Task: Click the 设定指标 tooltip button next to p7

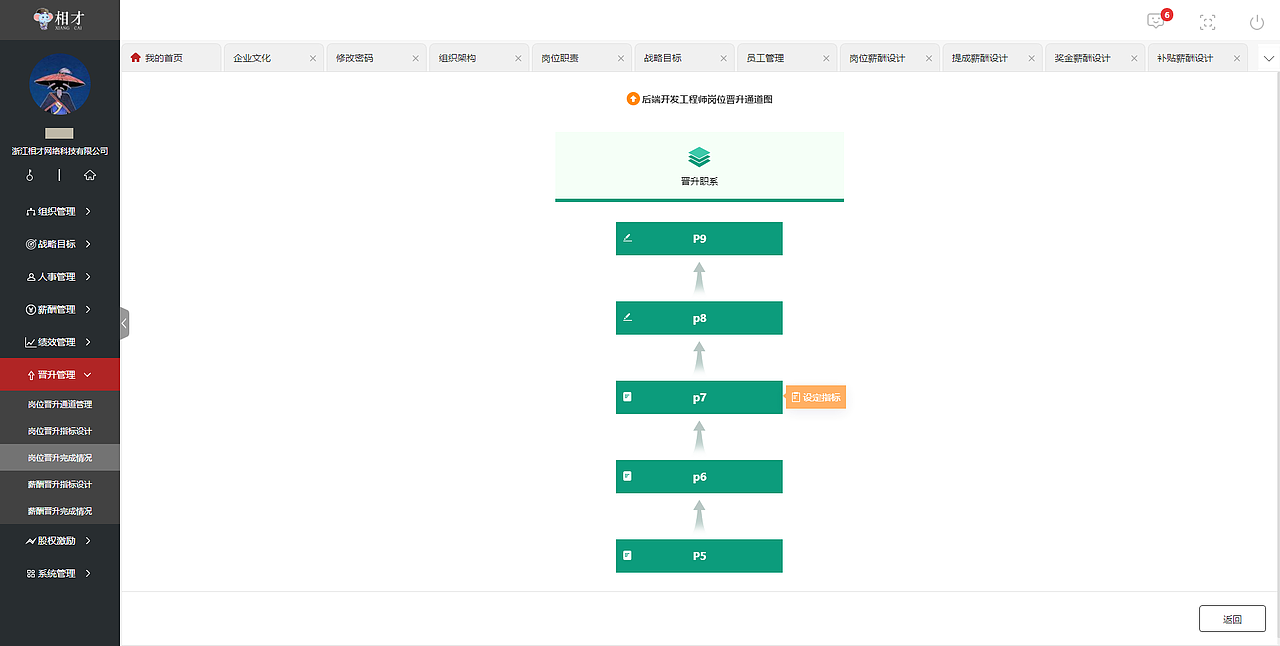Action: click(816, 397)
